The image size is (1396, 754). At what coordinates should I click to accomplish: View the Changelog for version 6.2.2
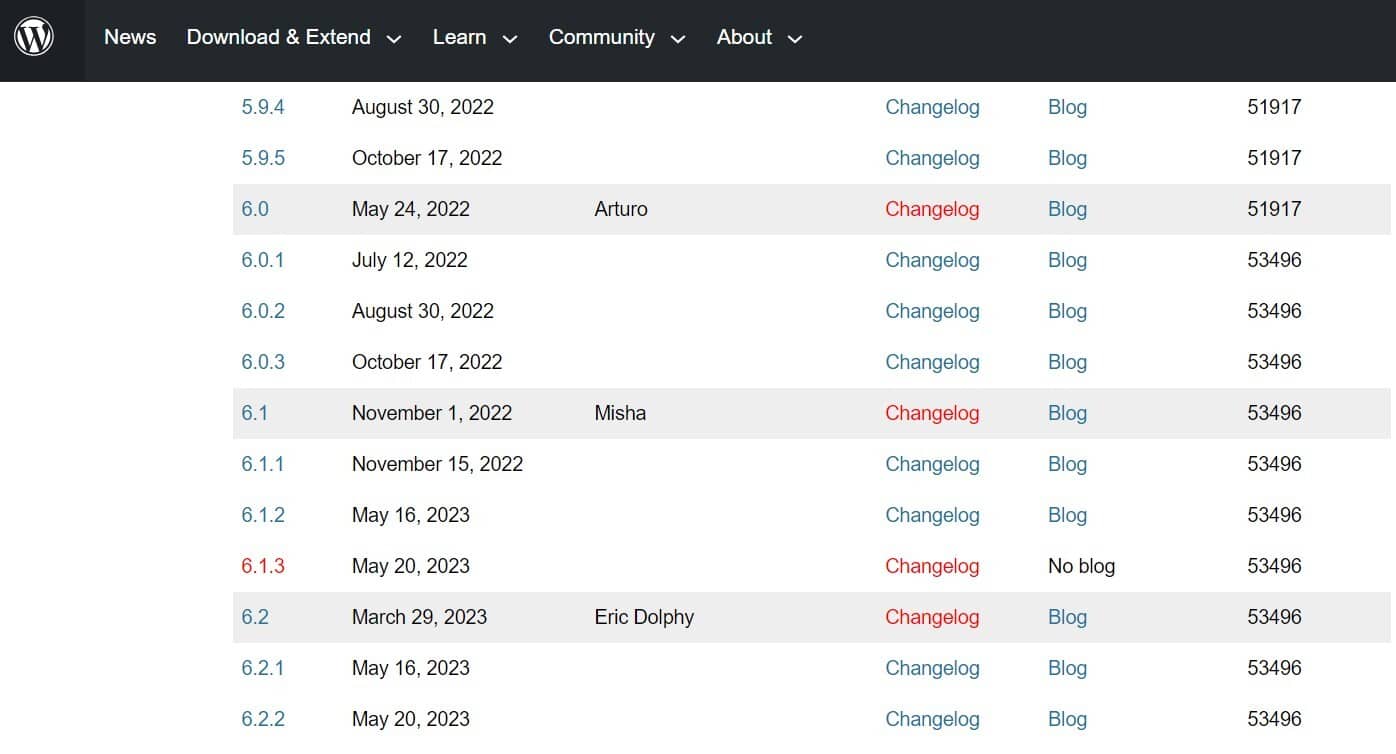pyautogui.click(x=932, y=719)
